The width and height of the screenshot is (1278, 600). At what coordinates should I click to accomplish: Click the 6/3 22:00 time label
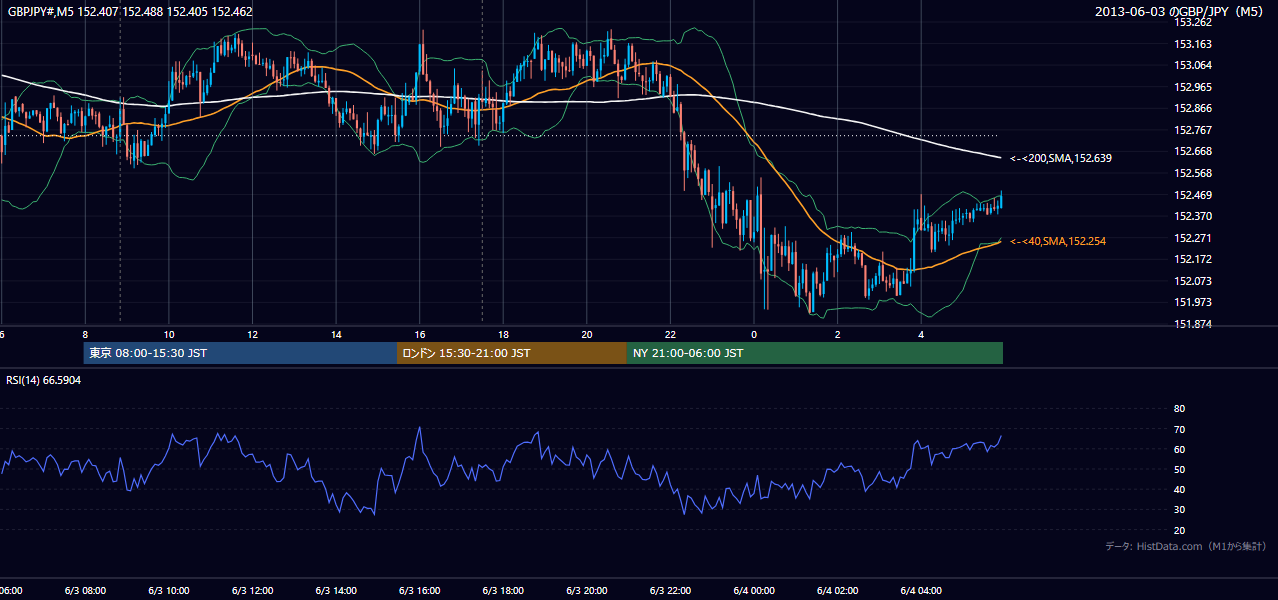670,591
